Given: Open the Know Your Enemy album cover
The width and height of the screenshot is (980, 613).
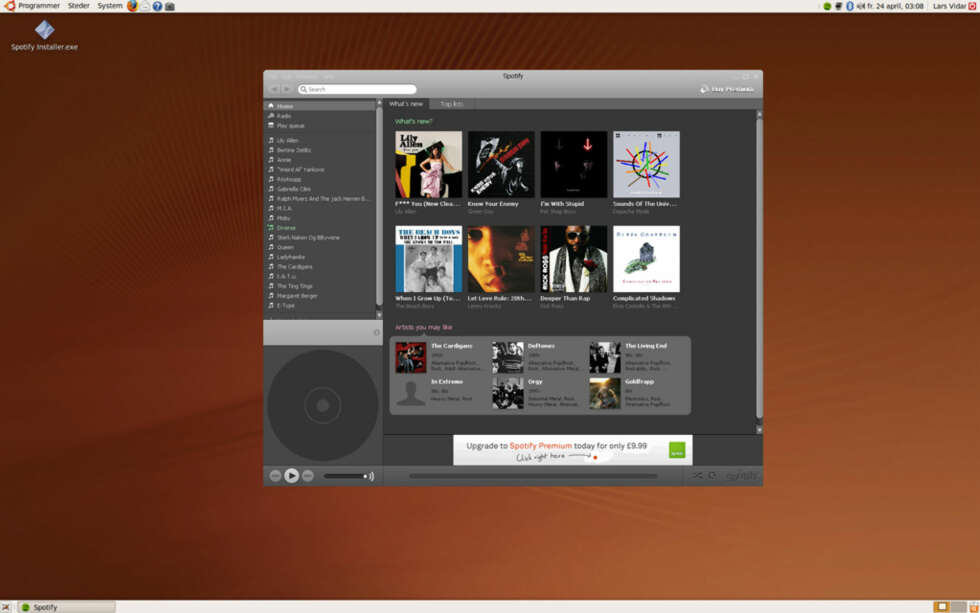Looking at the screenshot, I should click(501, 164).
